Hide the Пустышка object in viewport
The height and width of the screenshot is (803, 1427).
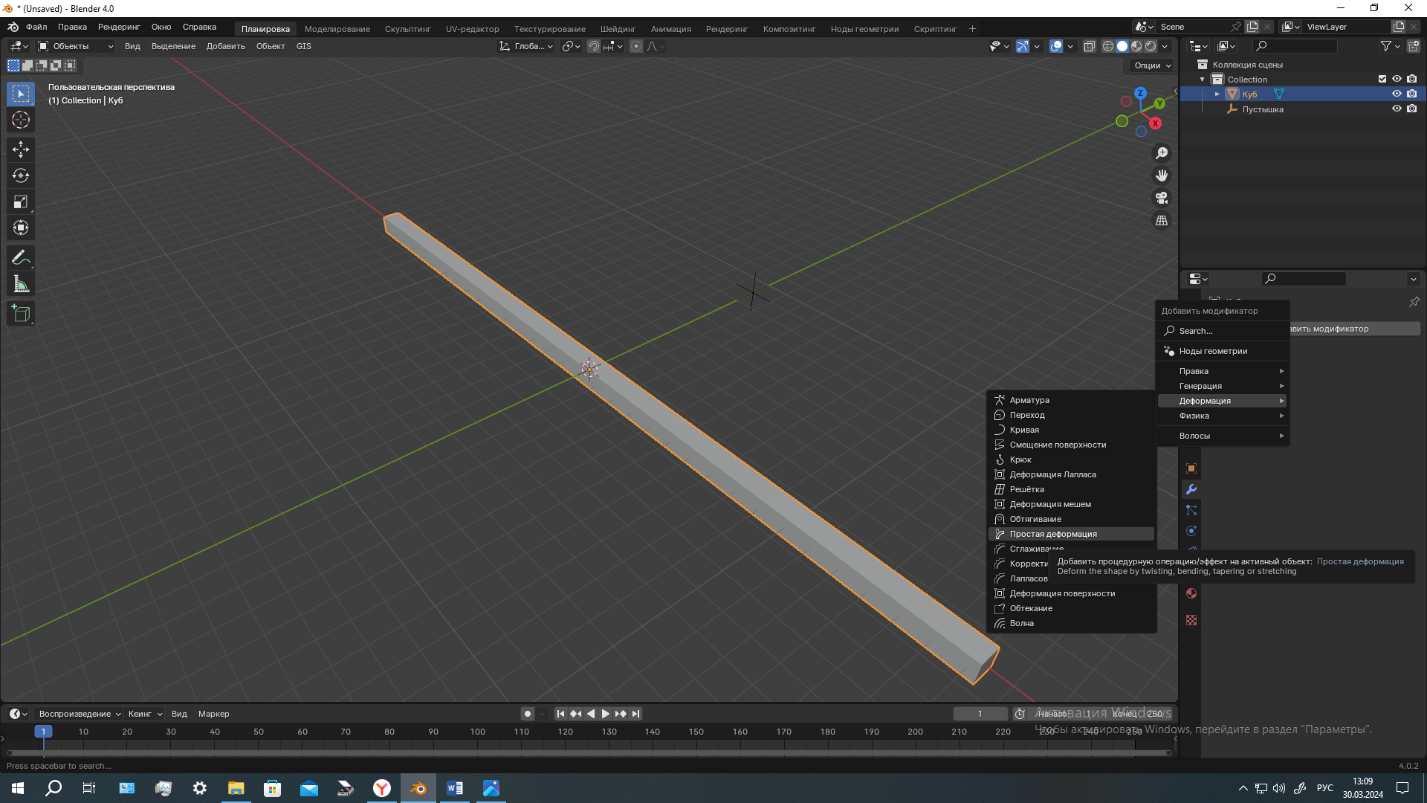pos(1397,109)
